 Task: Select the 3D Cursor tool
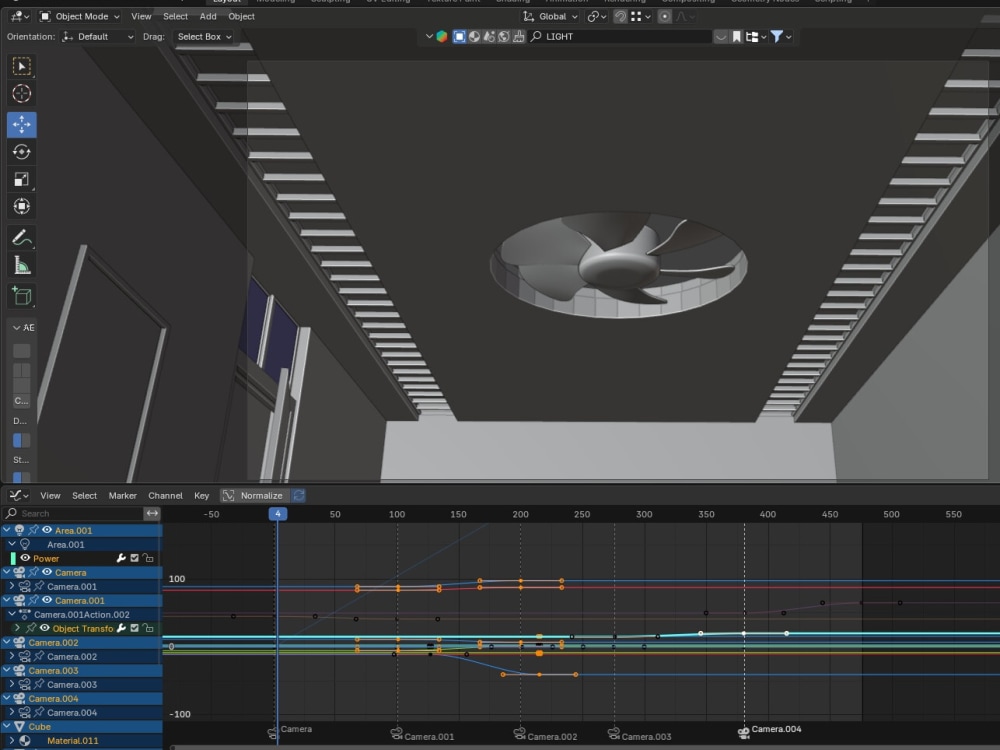tap(22, 94)
